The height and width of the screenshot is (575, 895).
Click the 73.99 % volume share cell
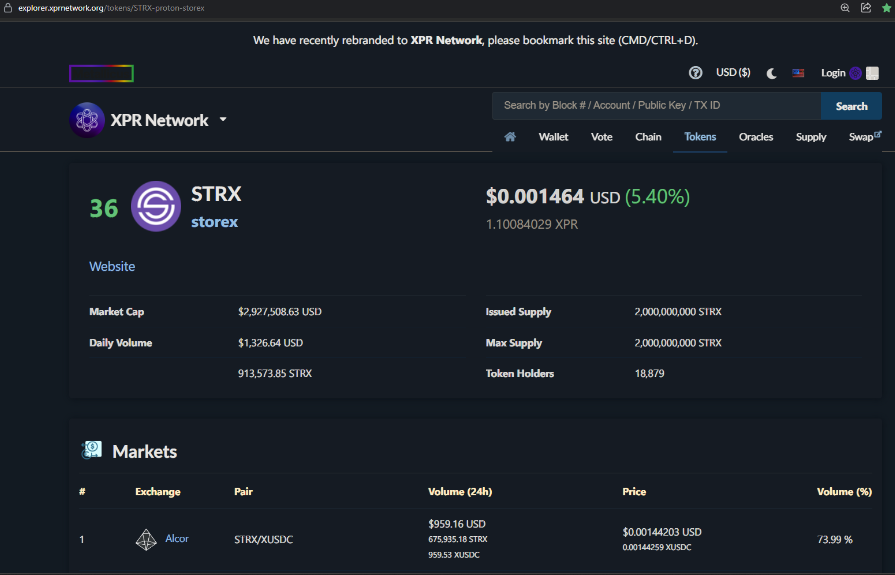[834, 540]
